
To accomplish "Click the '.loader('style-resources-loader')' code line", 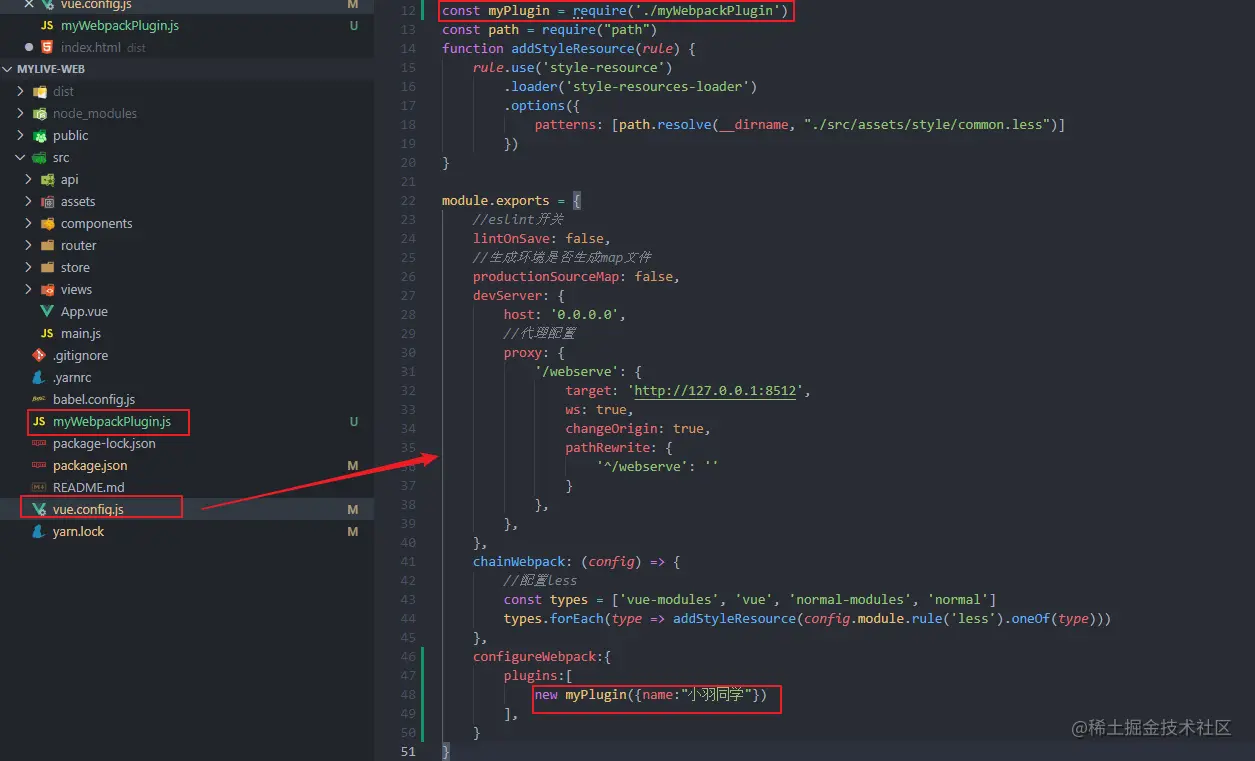I will coord(631,86).
